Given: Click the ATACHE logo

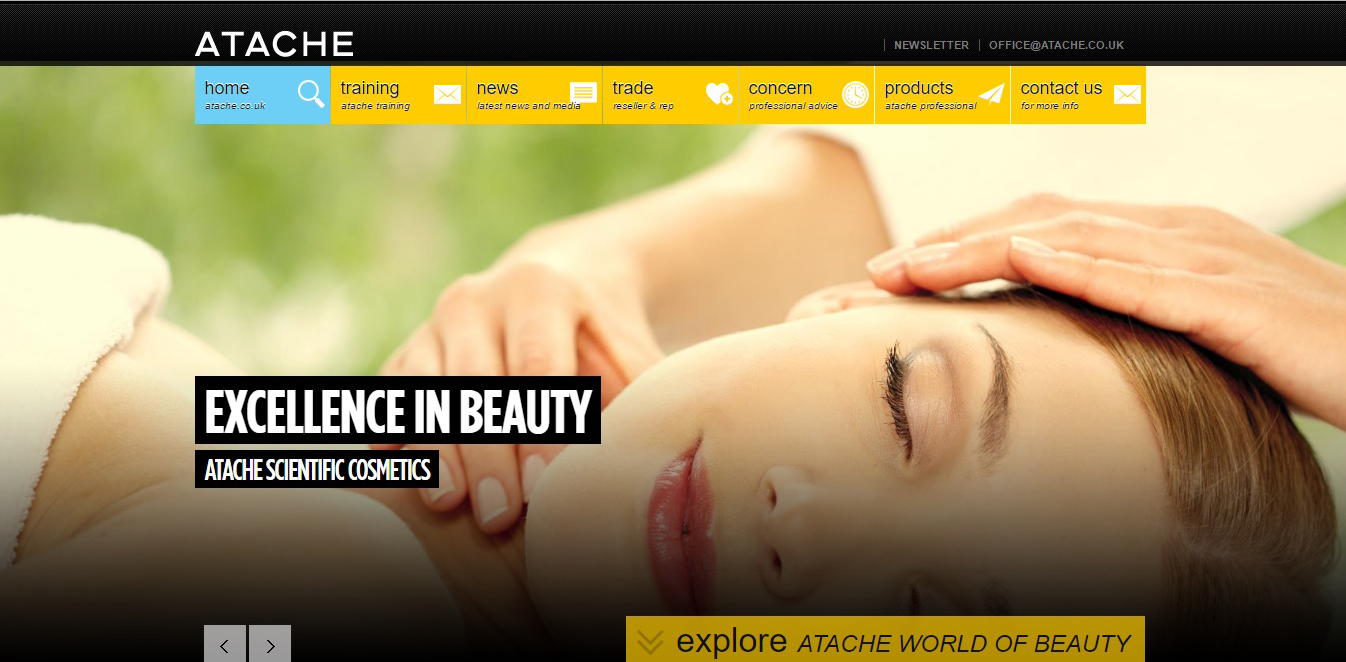Looking at the screenshot, I should click(x=274, y=44).
